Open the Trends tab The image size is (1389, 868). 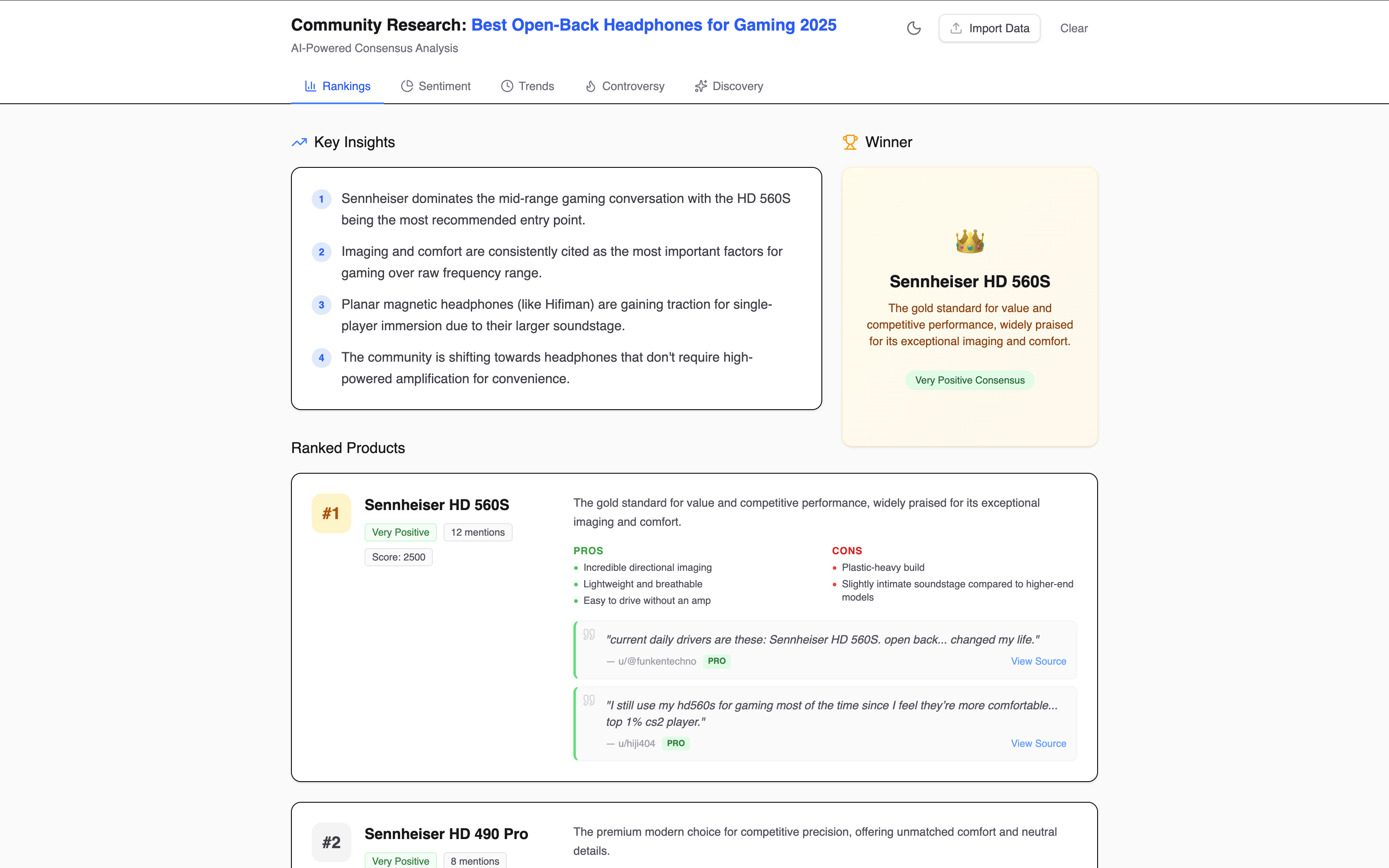(x=527, y=86)
